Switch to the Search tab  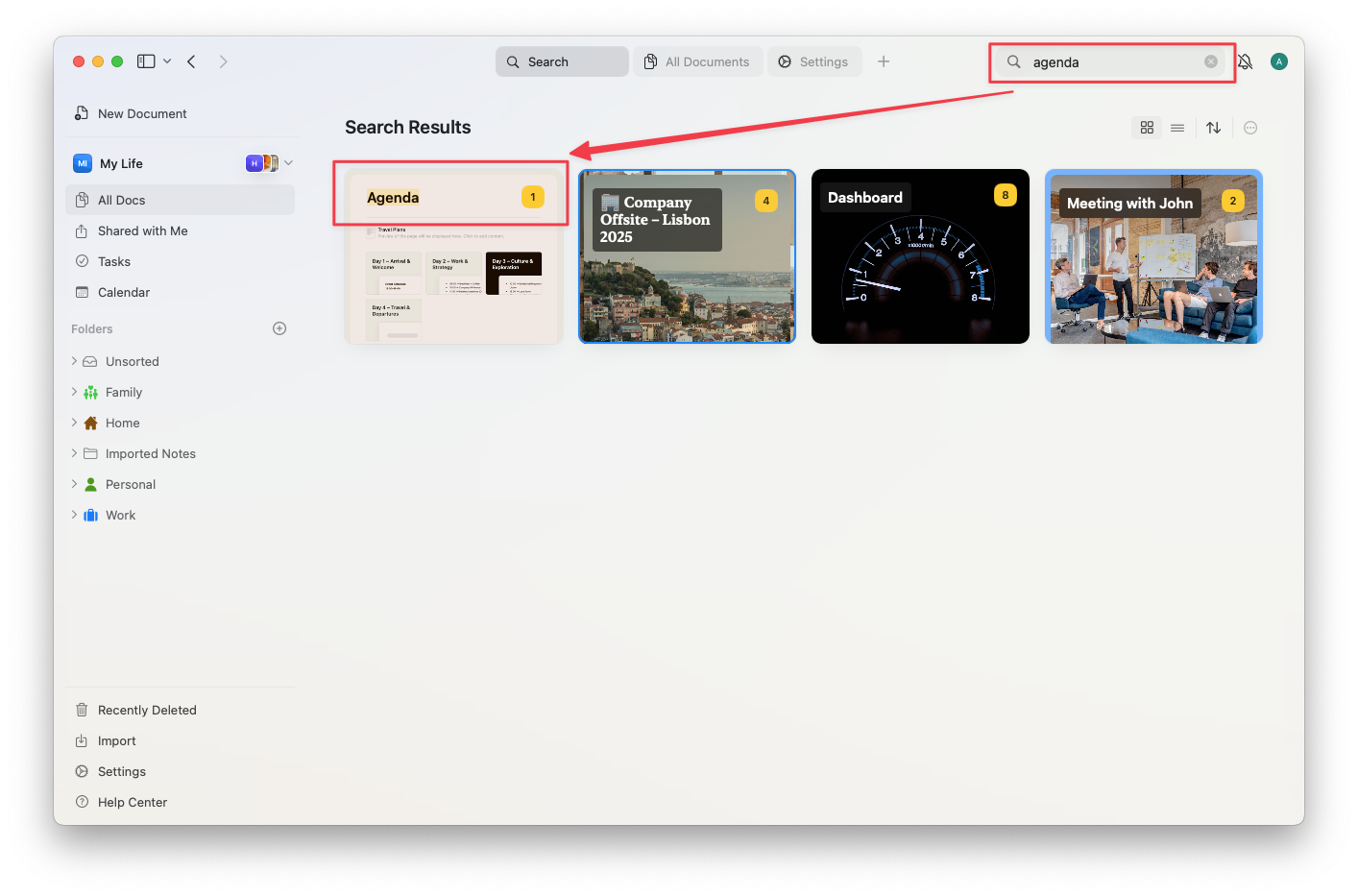click(x=562, y=61)
